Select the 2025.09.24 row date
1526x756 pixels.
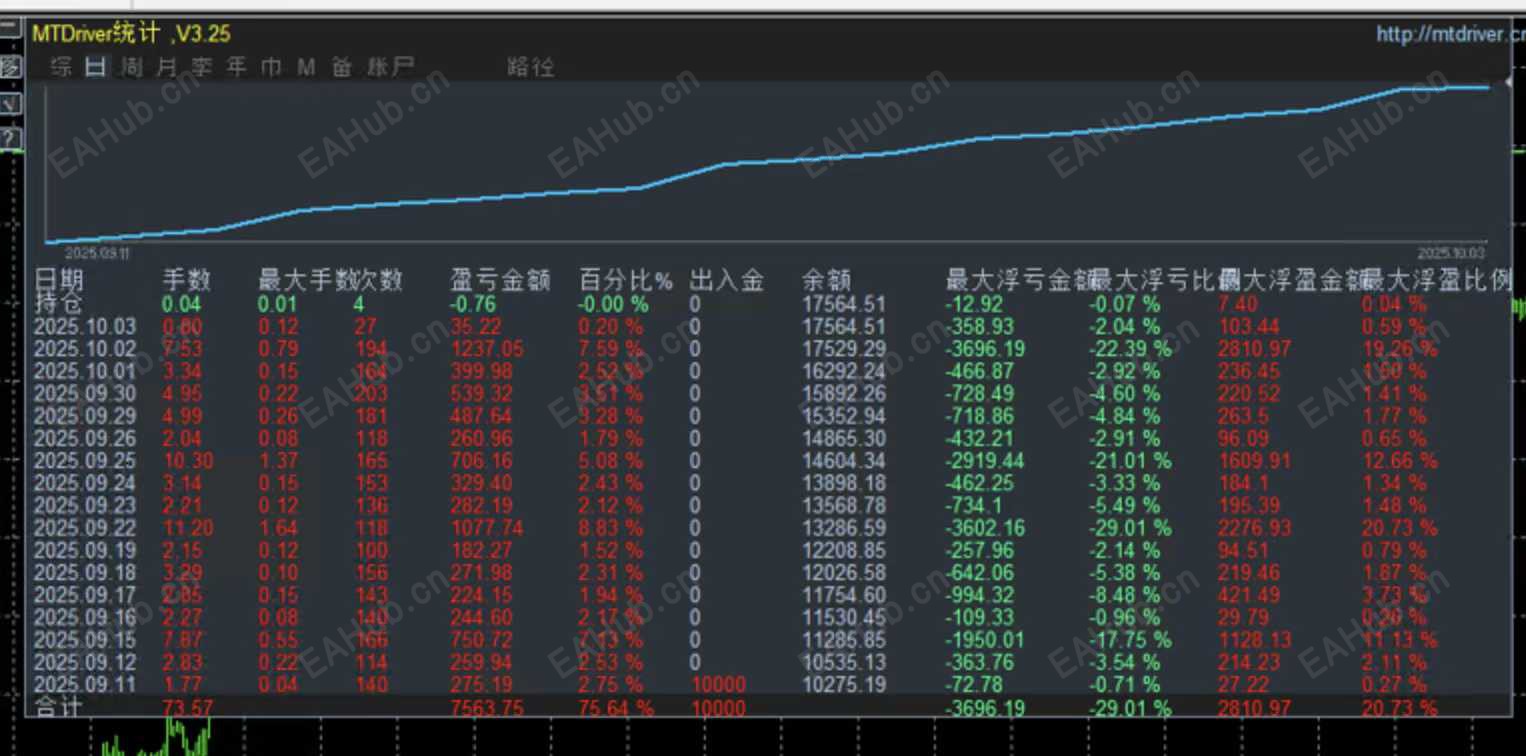(85, 483)
